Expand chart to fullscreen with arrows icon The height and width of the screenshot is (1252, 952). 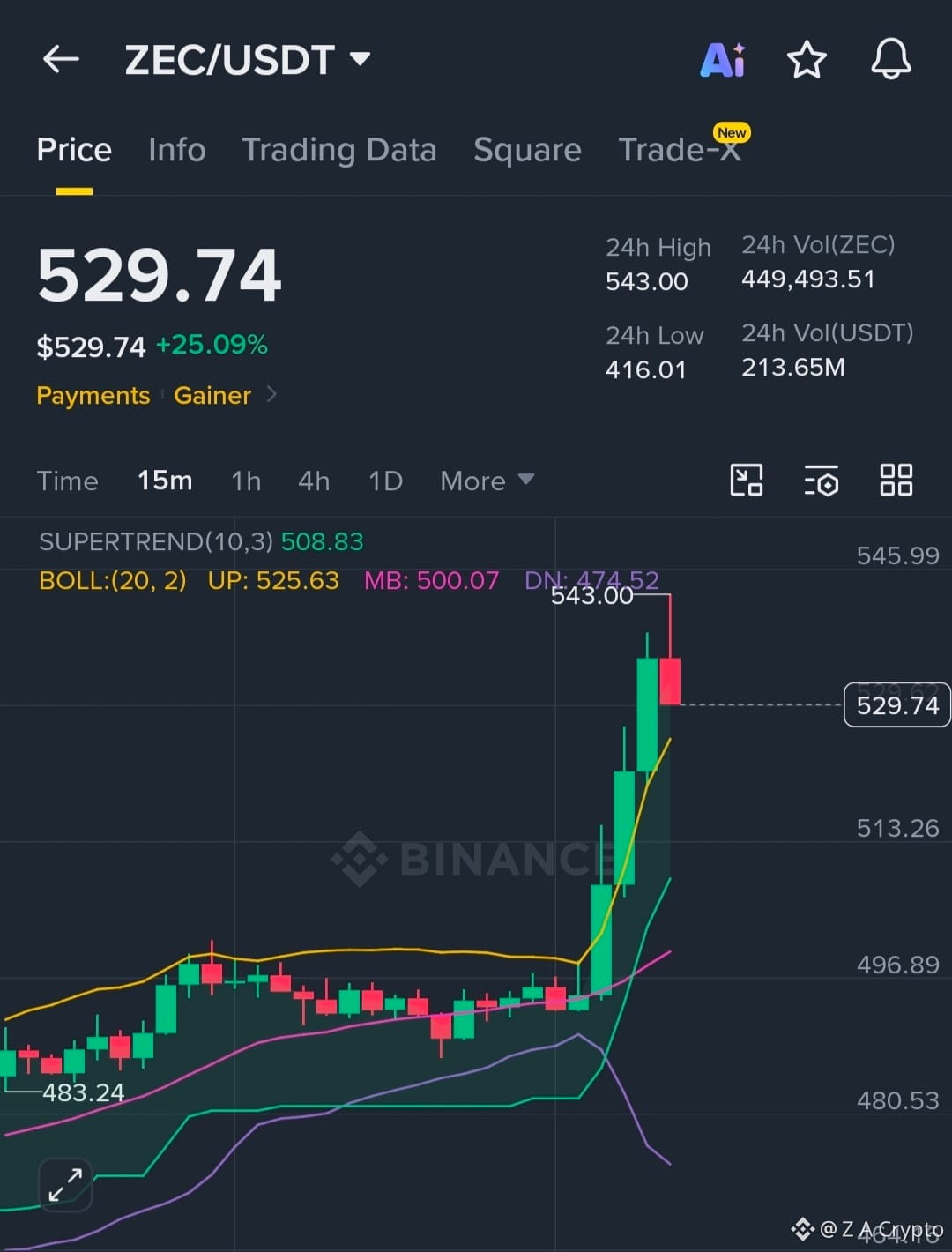[66, 1184]
